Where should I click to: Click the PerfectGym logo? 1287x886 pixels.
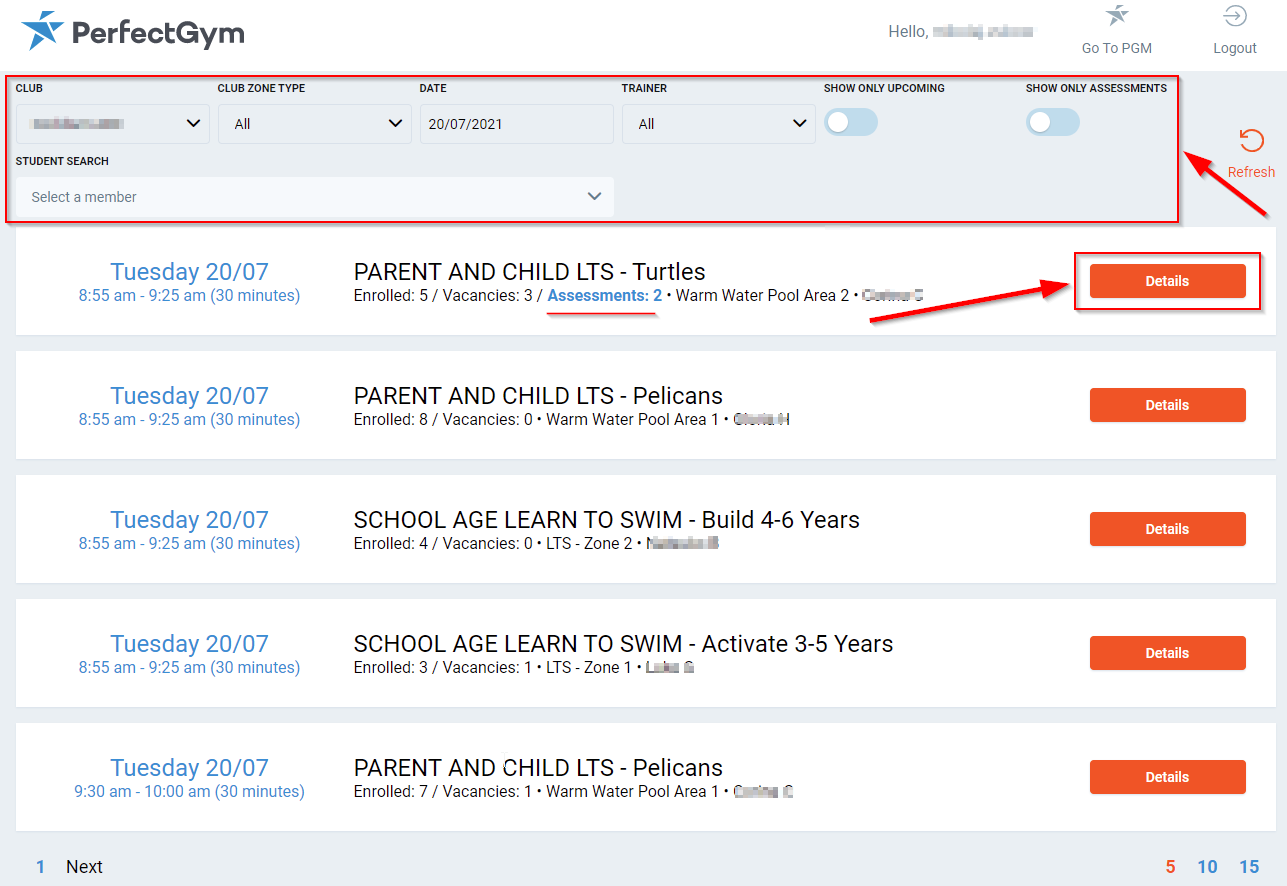pos(133,32)
